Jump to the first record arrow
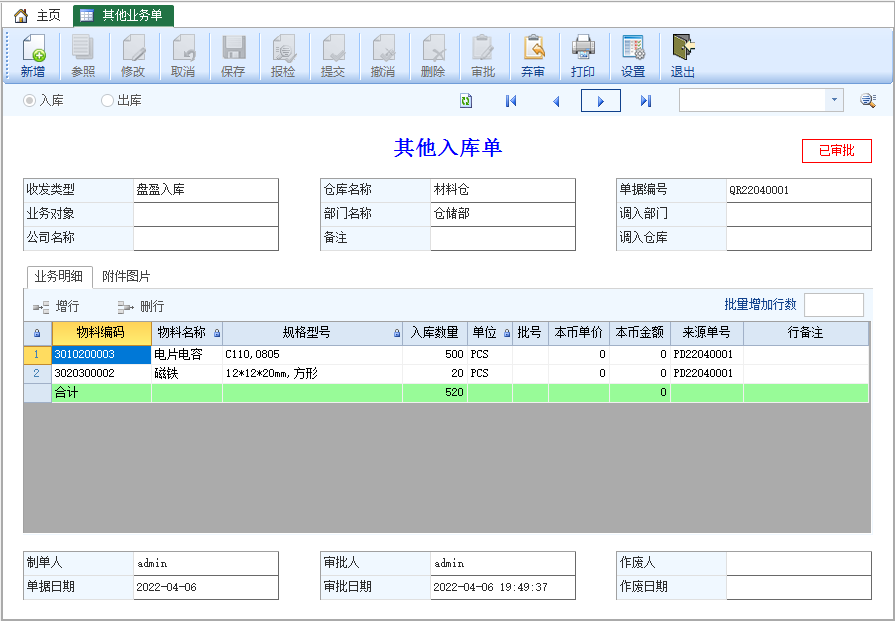 [511, 101]
